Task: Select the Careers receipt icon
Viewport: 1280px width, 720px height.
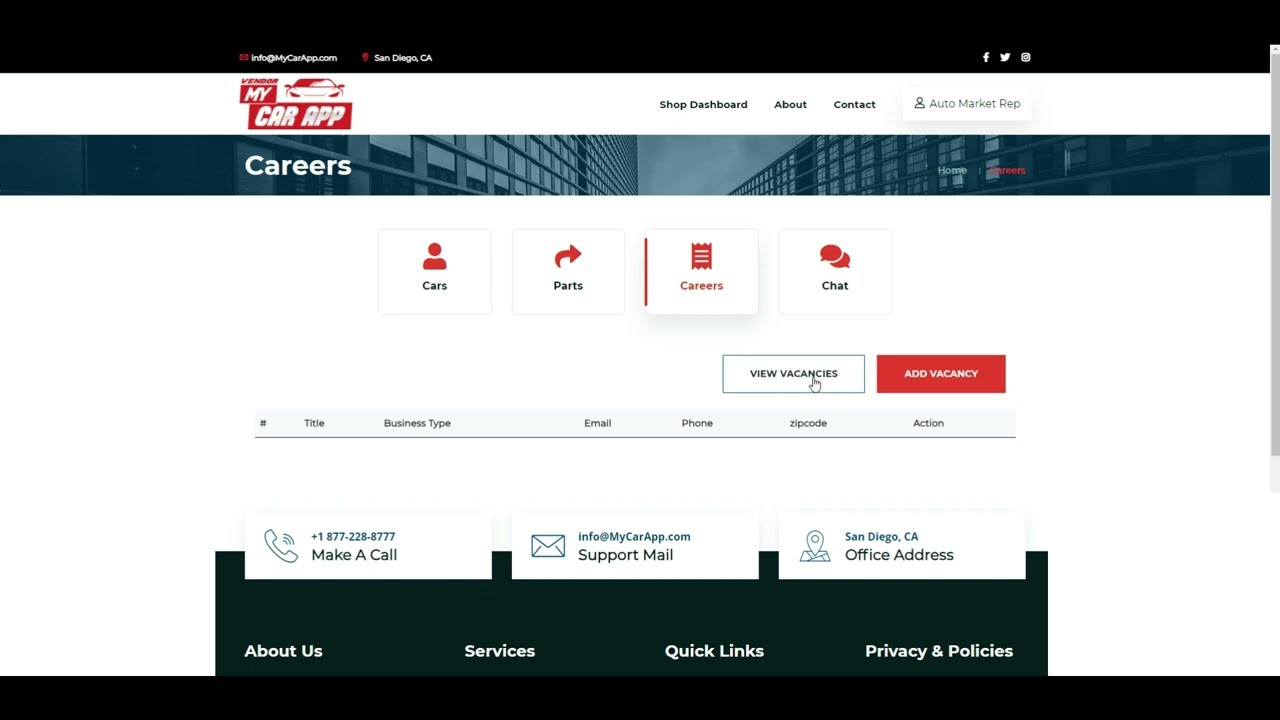Action: point(701,256)
